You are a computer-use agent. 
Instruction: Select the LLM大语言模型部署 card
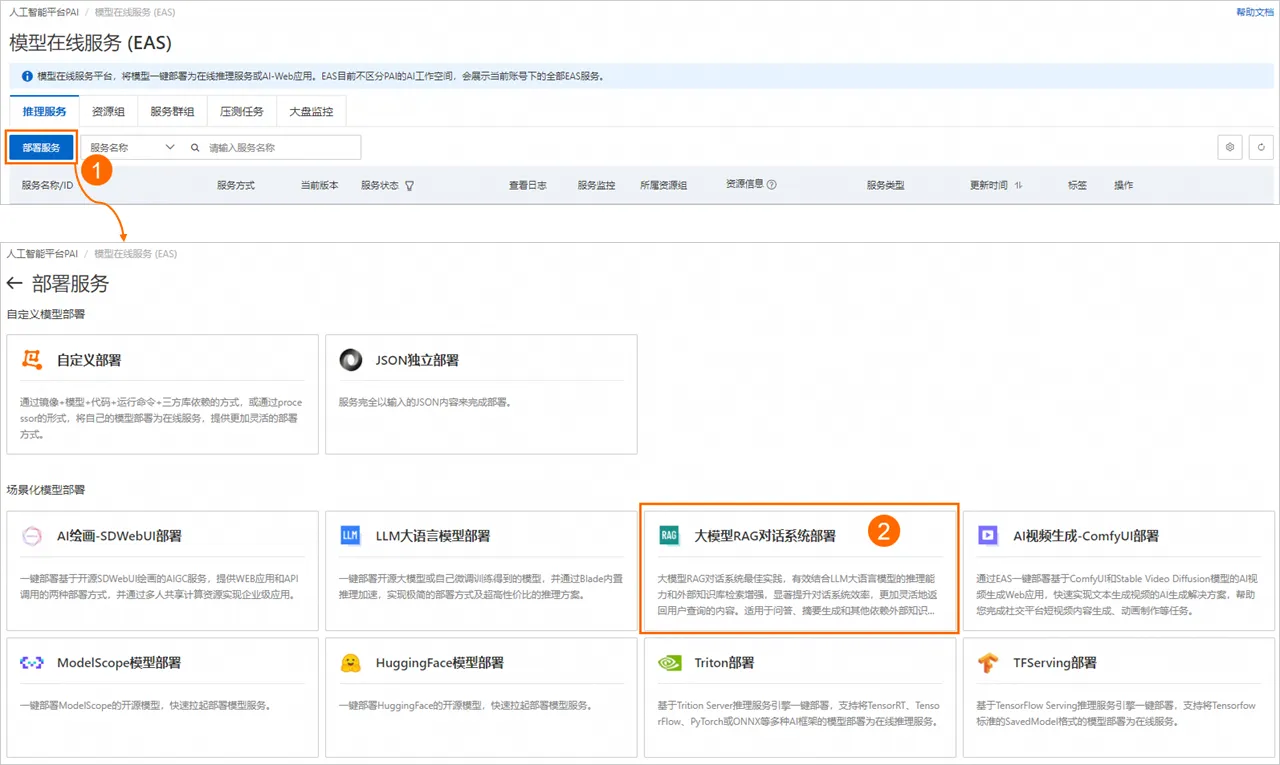tap(477, 570)
